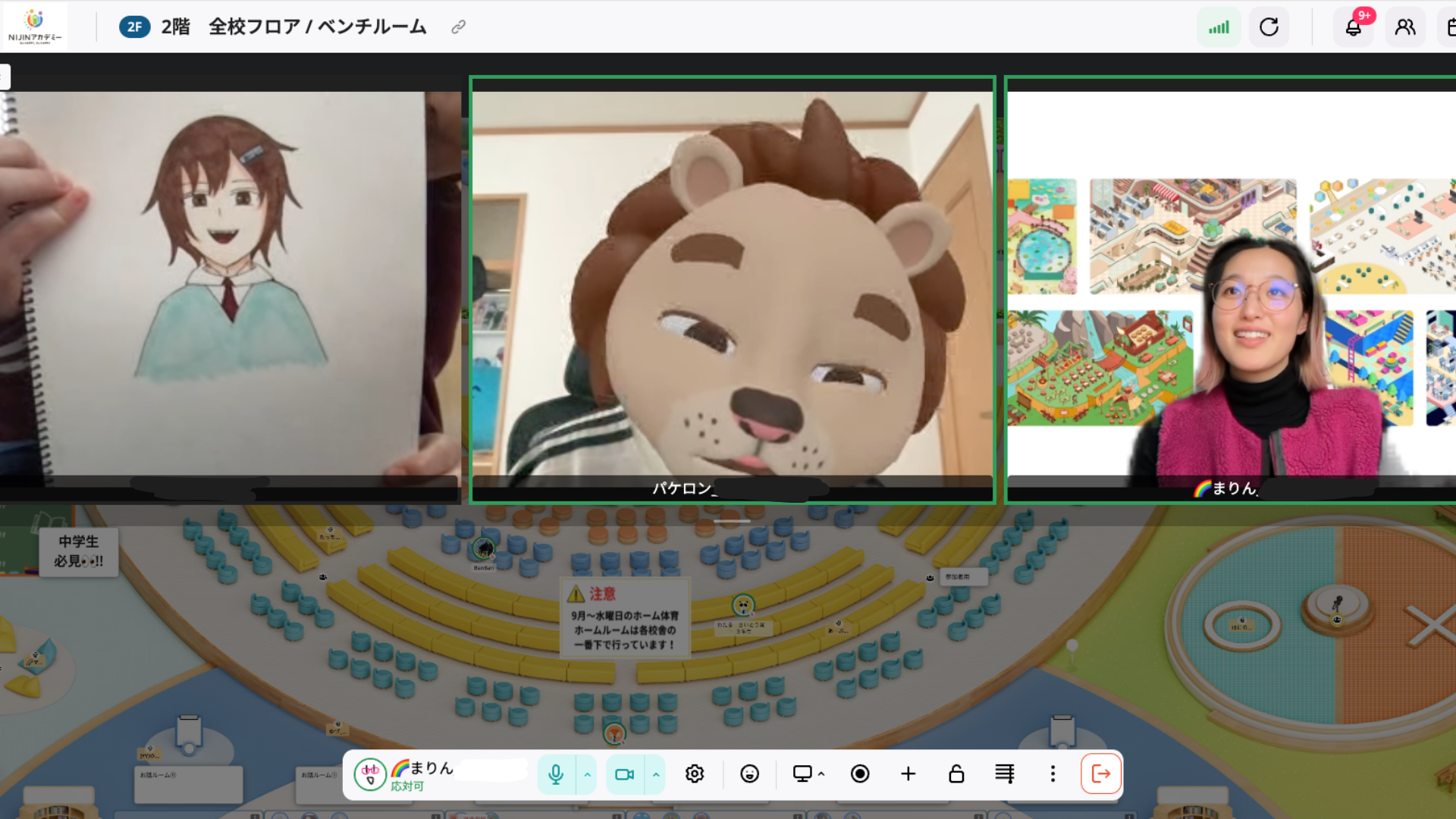This screenshot has height=819, width=1456.
Task: Expand camera options chevron
Action: point(656,773)
